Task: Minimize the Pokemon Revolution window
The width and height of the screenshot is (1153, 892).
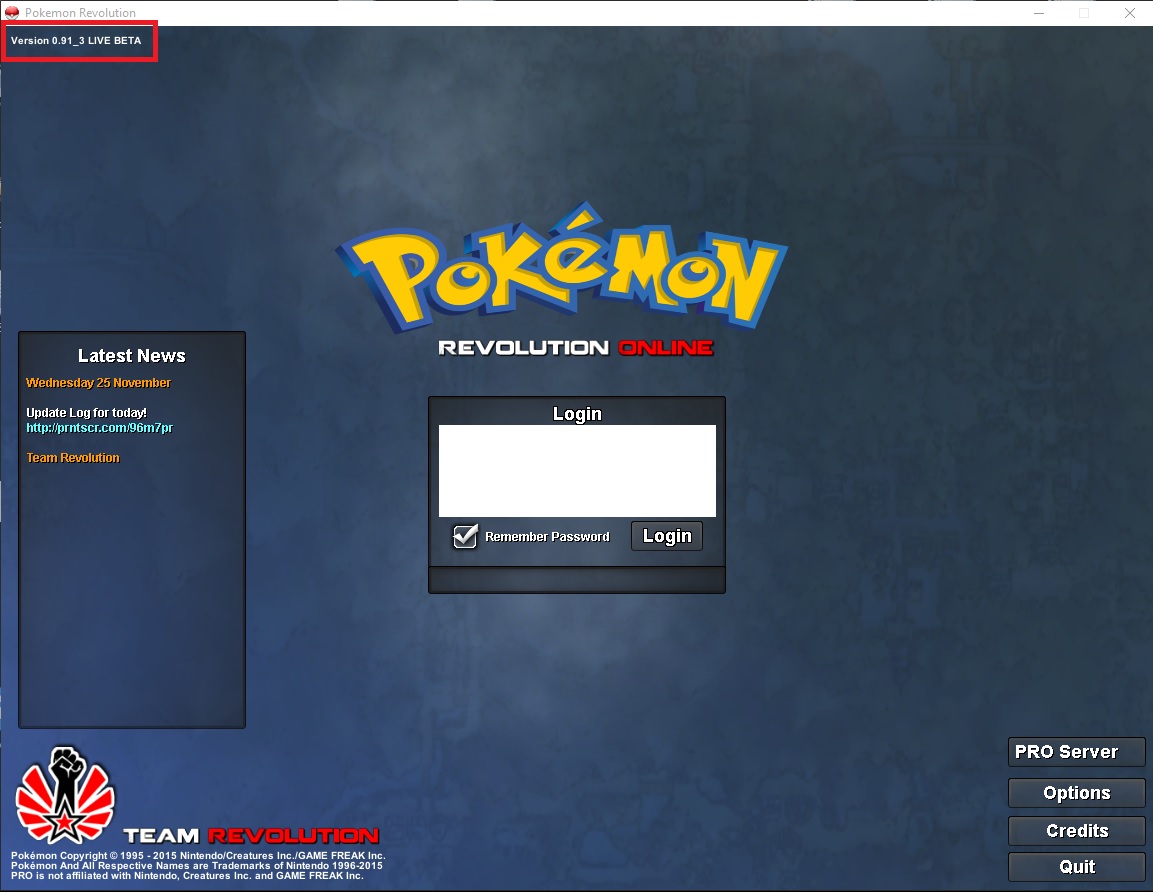Action: 1038,13
